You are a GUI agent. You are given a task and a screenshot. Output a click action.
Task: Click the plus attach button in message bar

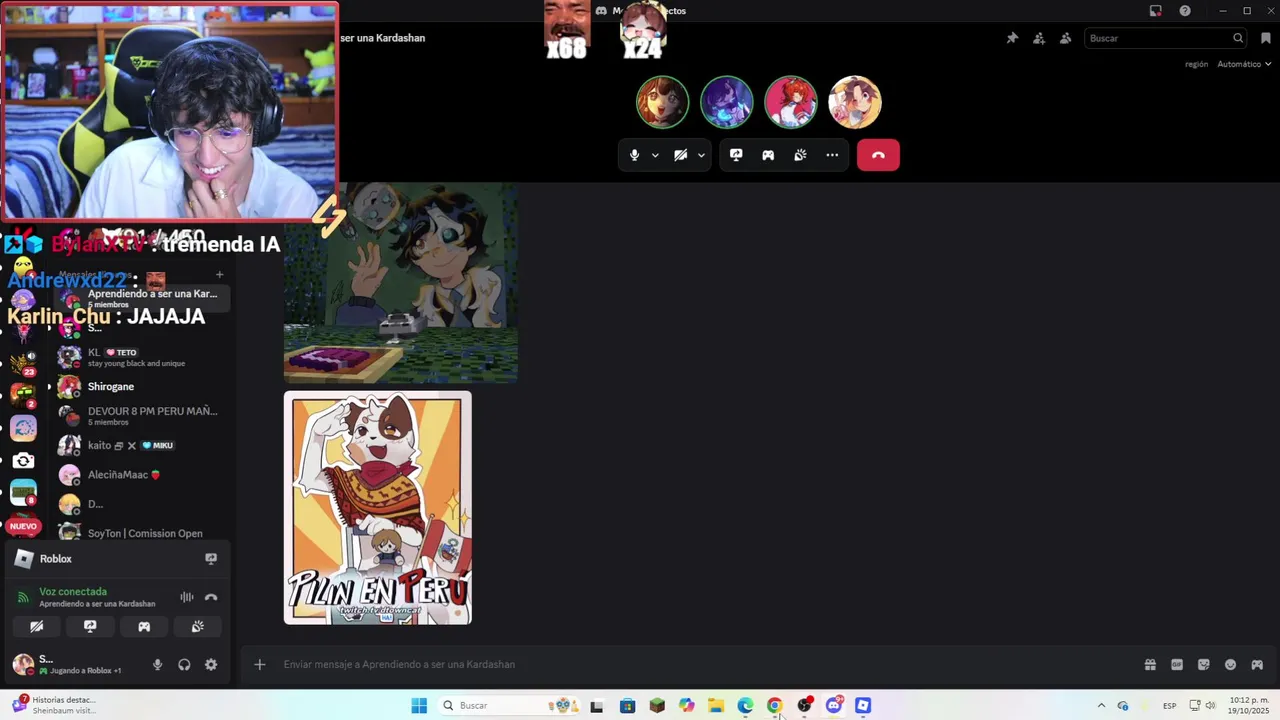[x=259, y=664]
